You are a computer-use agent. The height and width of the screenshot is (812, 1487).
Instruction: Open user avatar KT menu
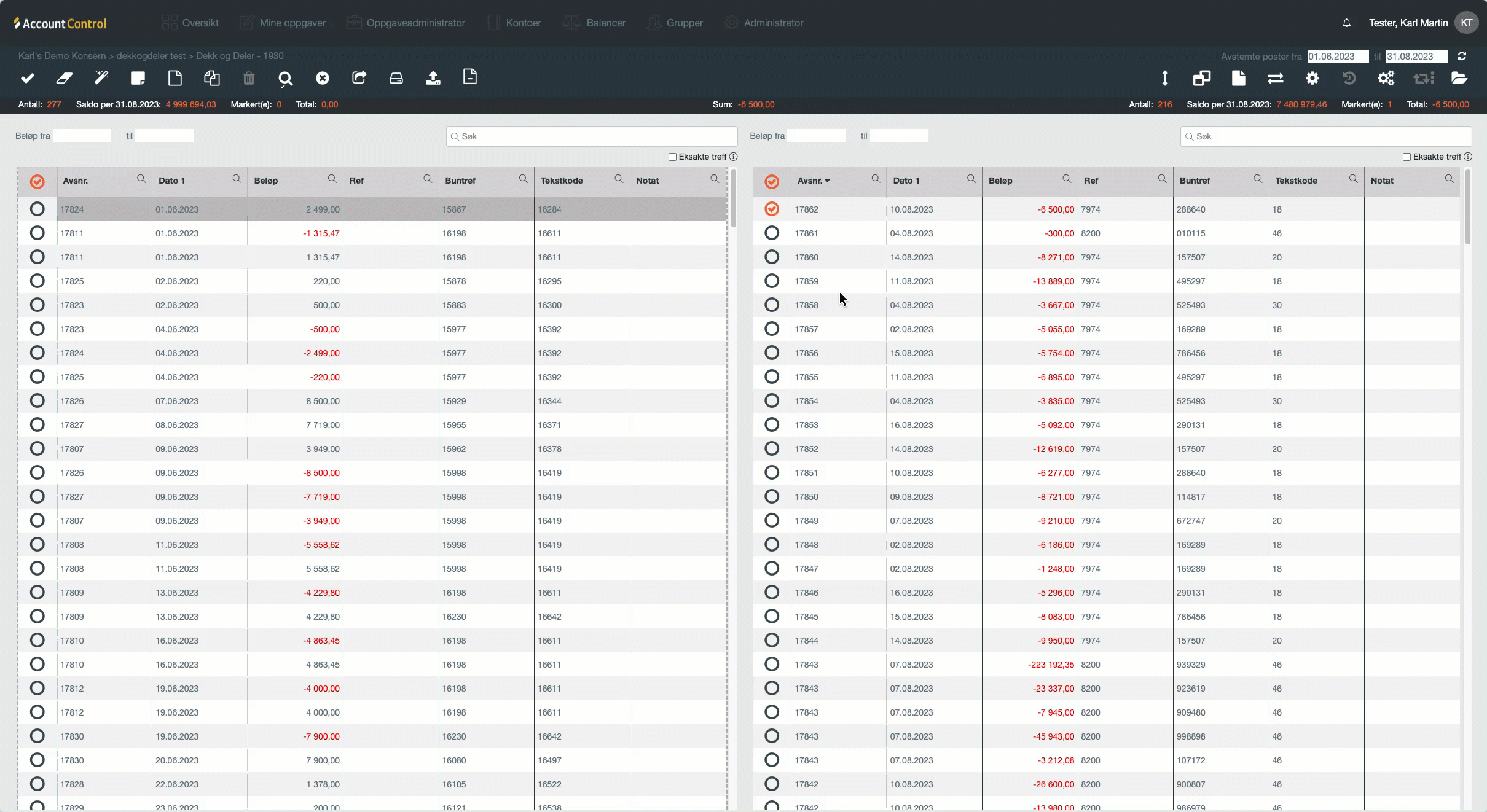pyautogui.click(x=1467, y=23)
